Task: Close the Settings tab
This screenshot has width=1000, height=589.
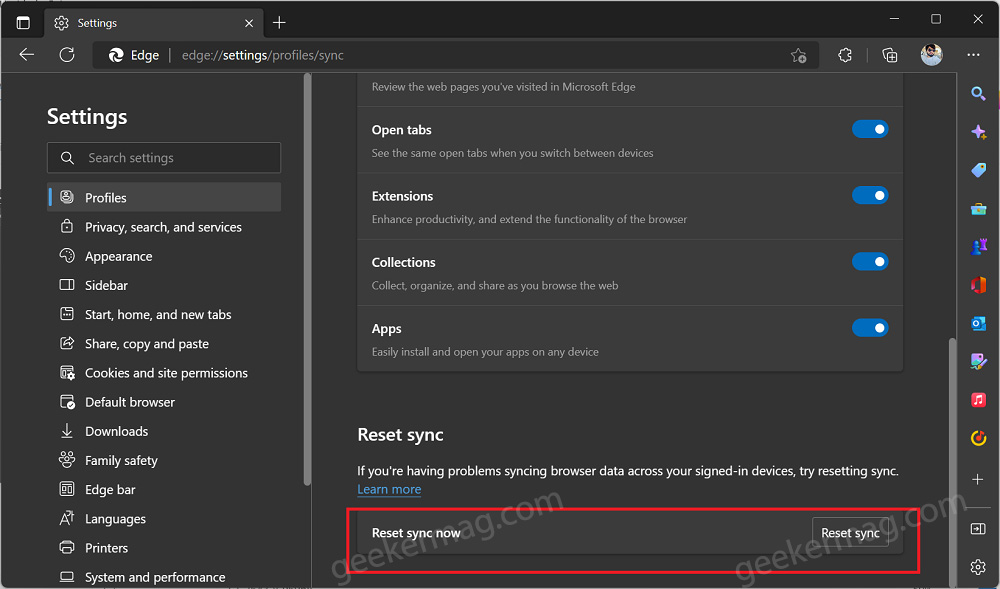Action: [x=249, y=23]
